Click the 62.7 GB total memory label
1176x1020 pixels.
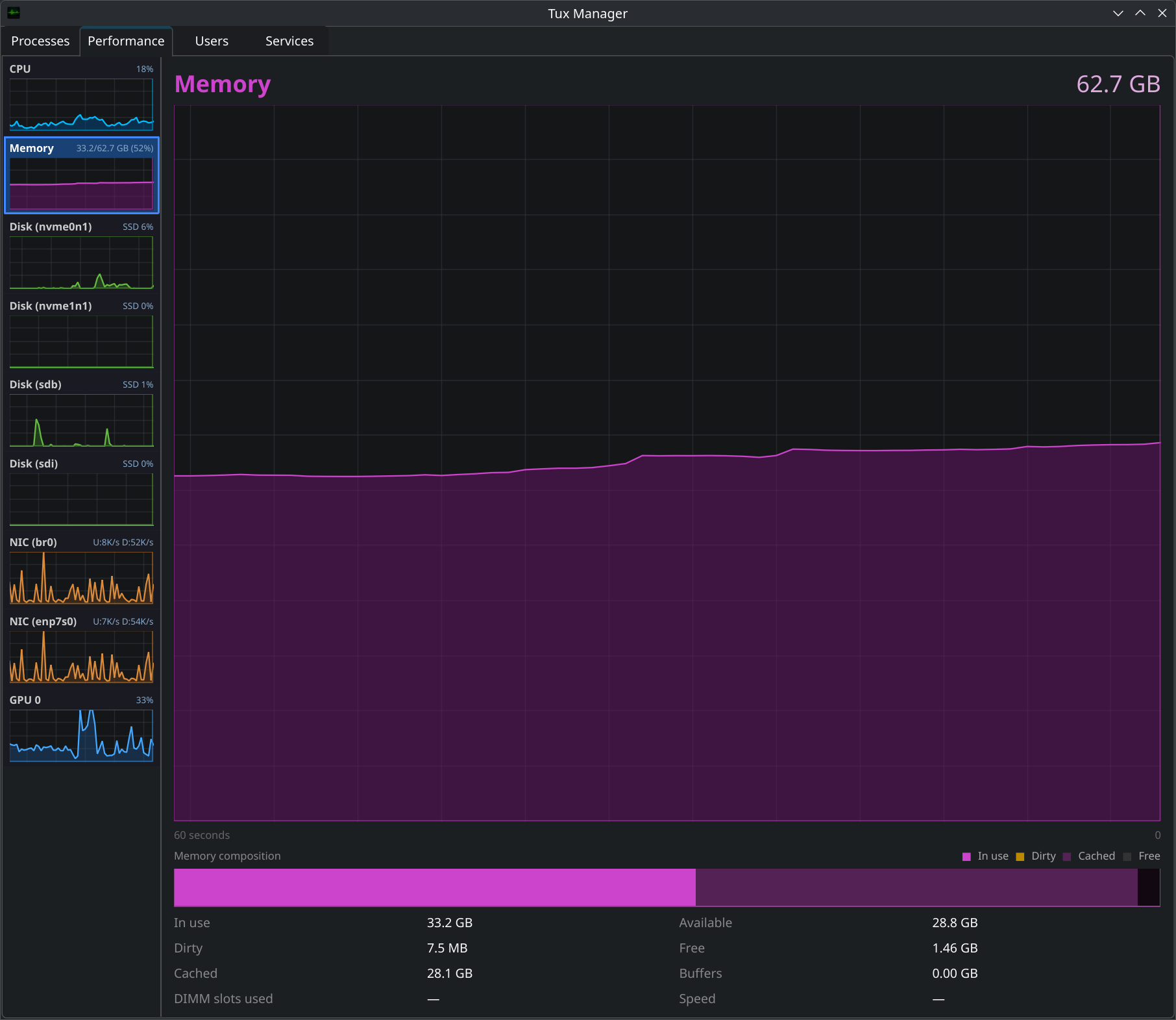coord(1118,84)
